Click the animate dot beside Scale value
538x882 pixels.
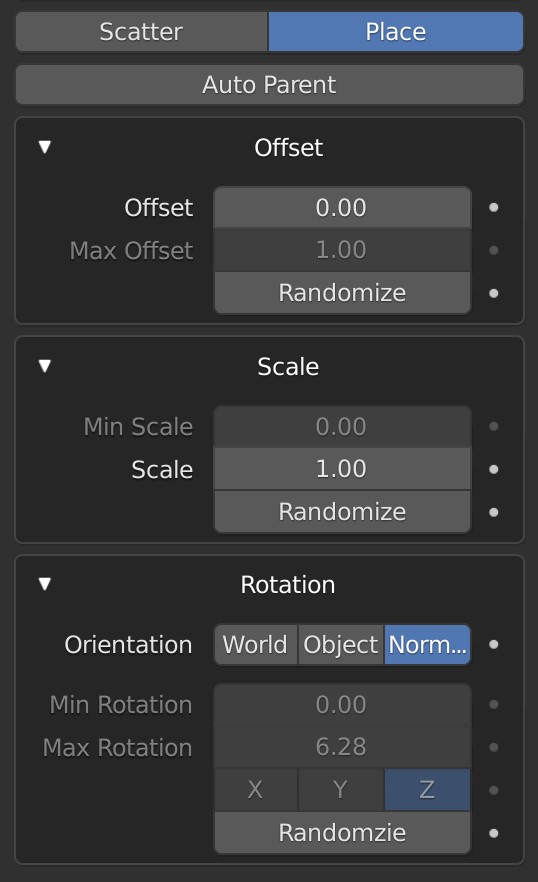coord(494,469)
